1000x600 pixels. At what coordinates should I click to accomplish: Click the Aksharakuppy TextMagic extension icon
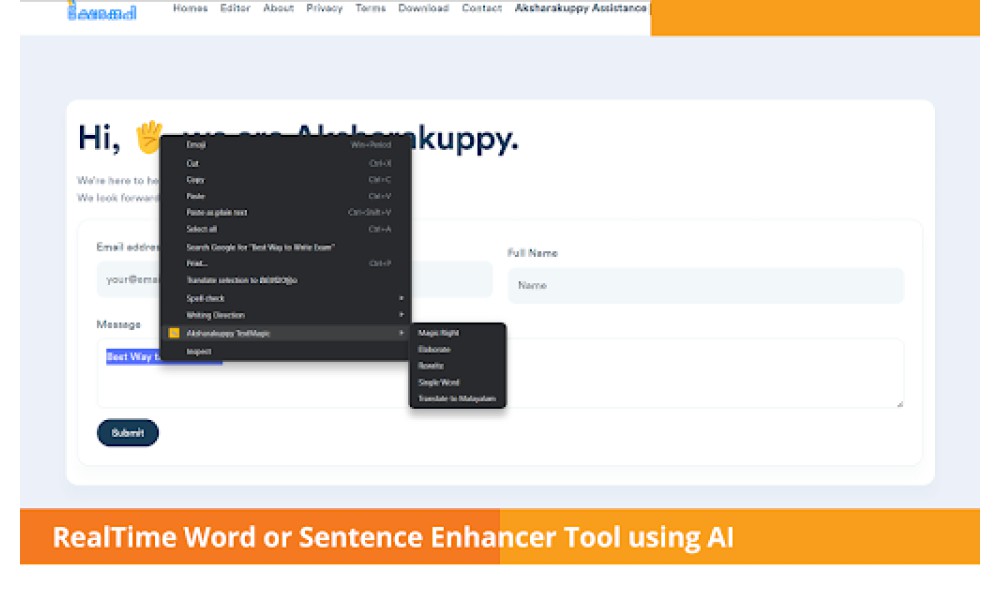[173, 333]
